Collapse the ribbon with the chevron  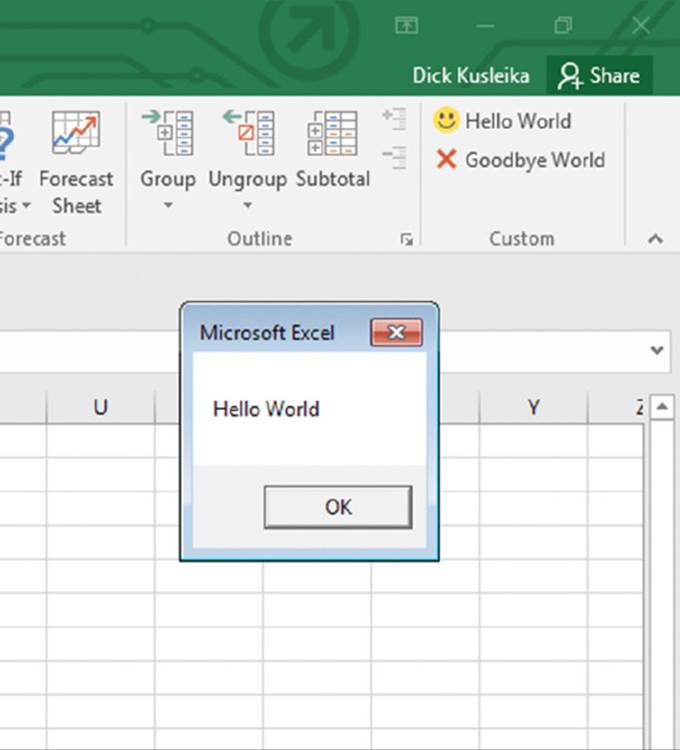(x=655, y=239)
